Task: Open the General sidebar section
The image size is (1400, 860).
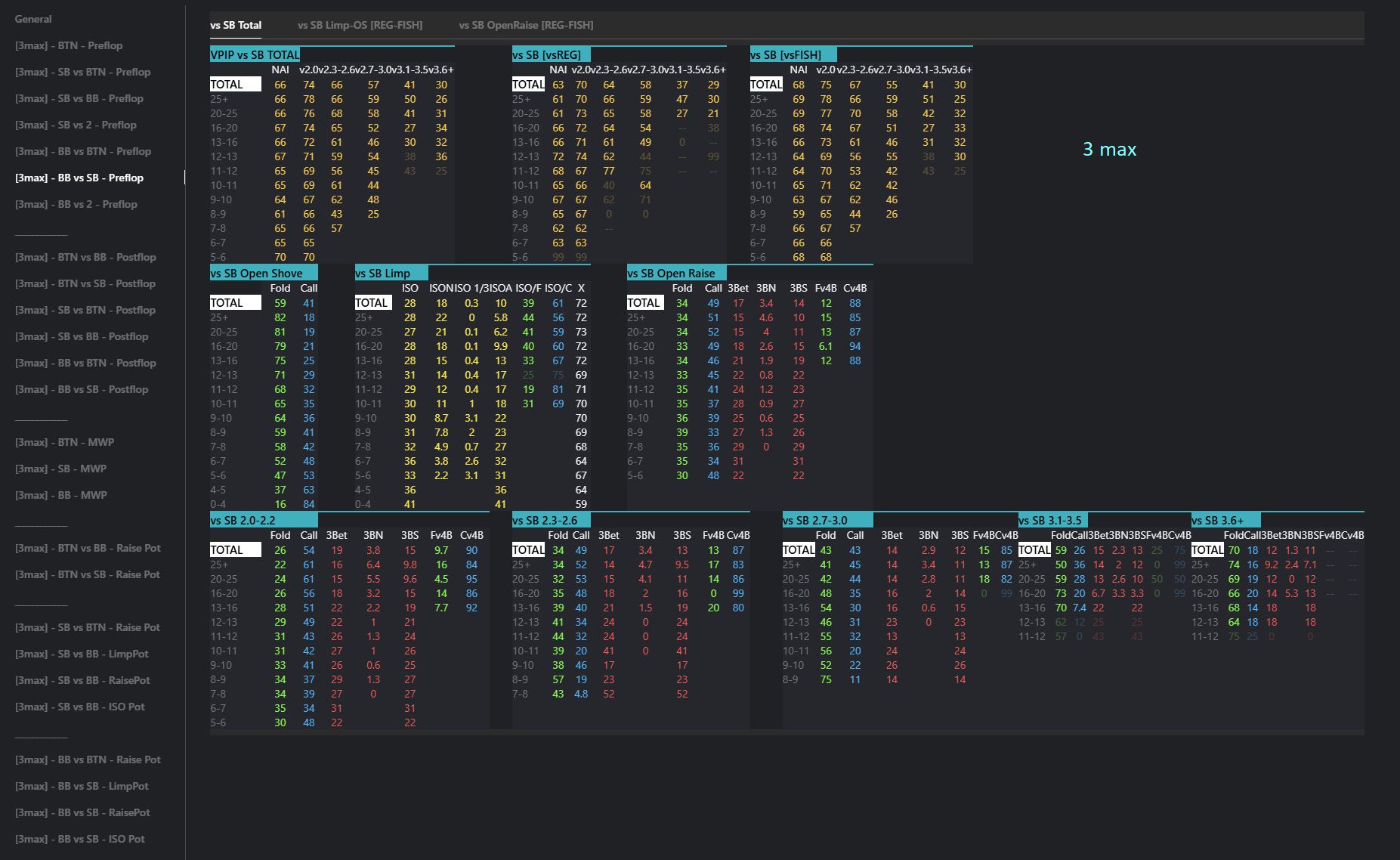Action: [33, 19]
